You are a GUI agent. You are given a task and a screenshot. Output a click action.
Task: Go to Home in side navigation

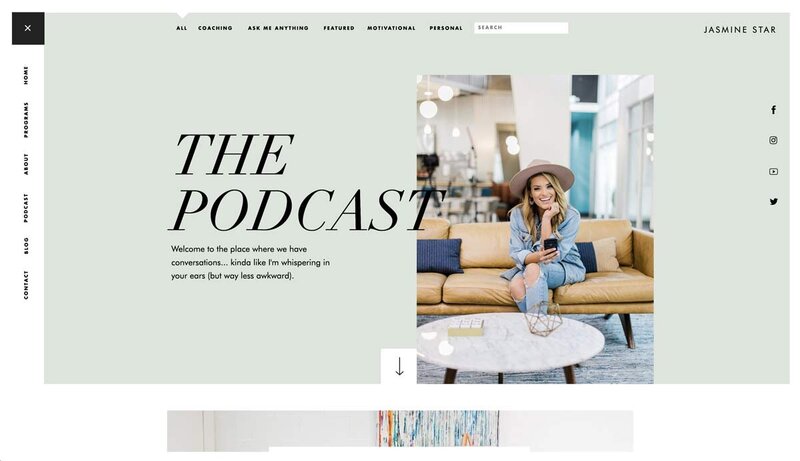coord(26,75)
